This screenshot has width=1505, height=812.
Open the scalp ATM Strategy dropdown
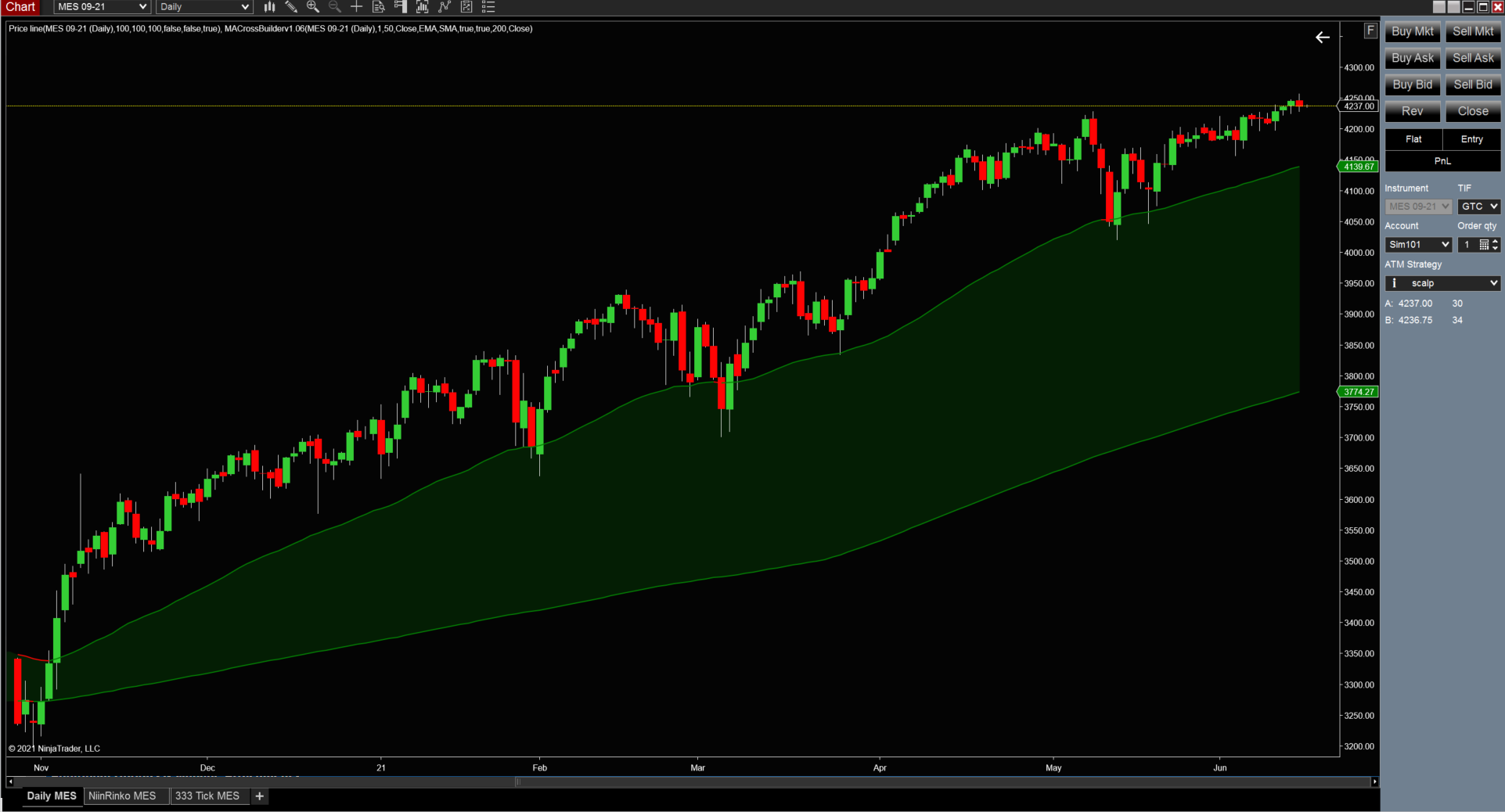(x=1442, y=283)
